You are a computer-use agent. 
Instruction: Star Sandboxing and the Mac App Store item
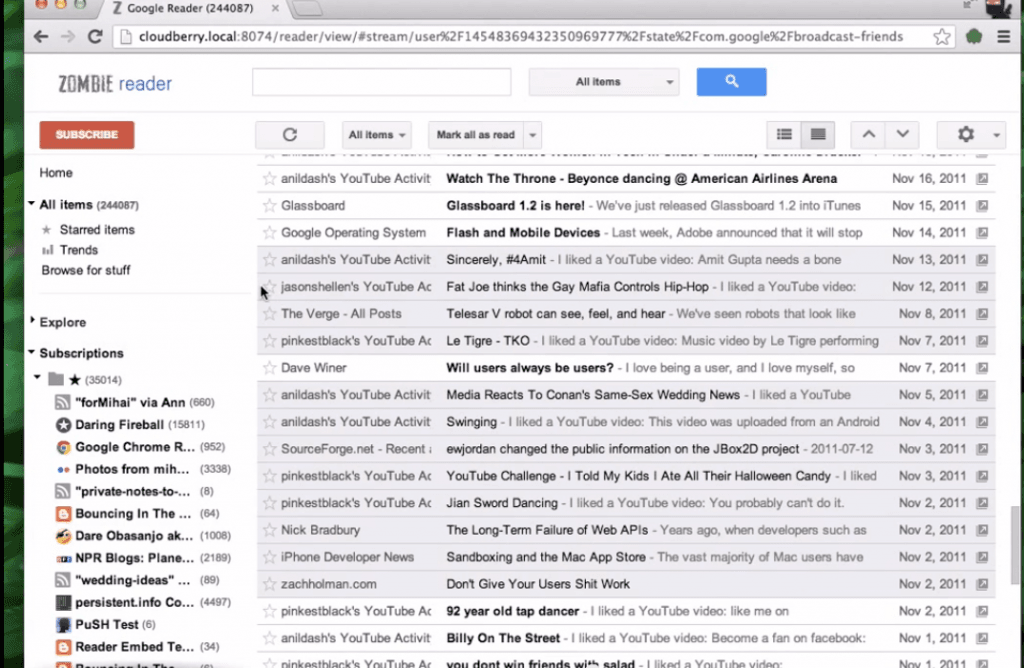(x=269, y=557)
